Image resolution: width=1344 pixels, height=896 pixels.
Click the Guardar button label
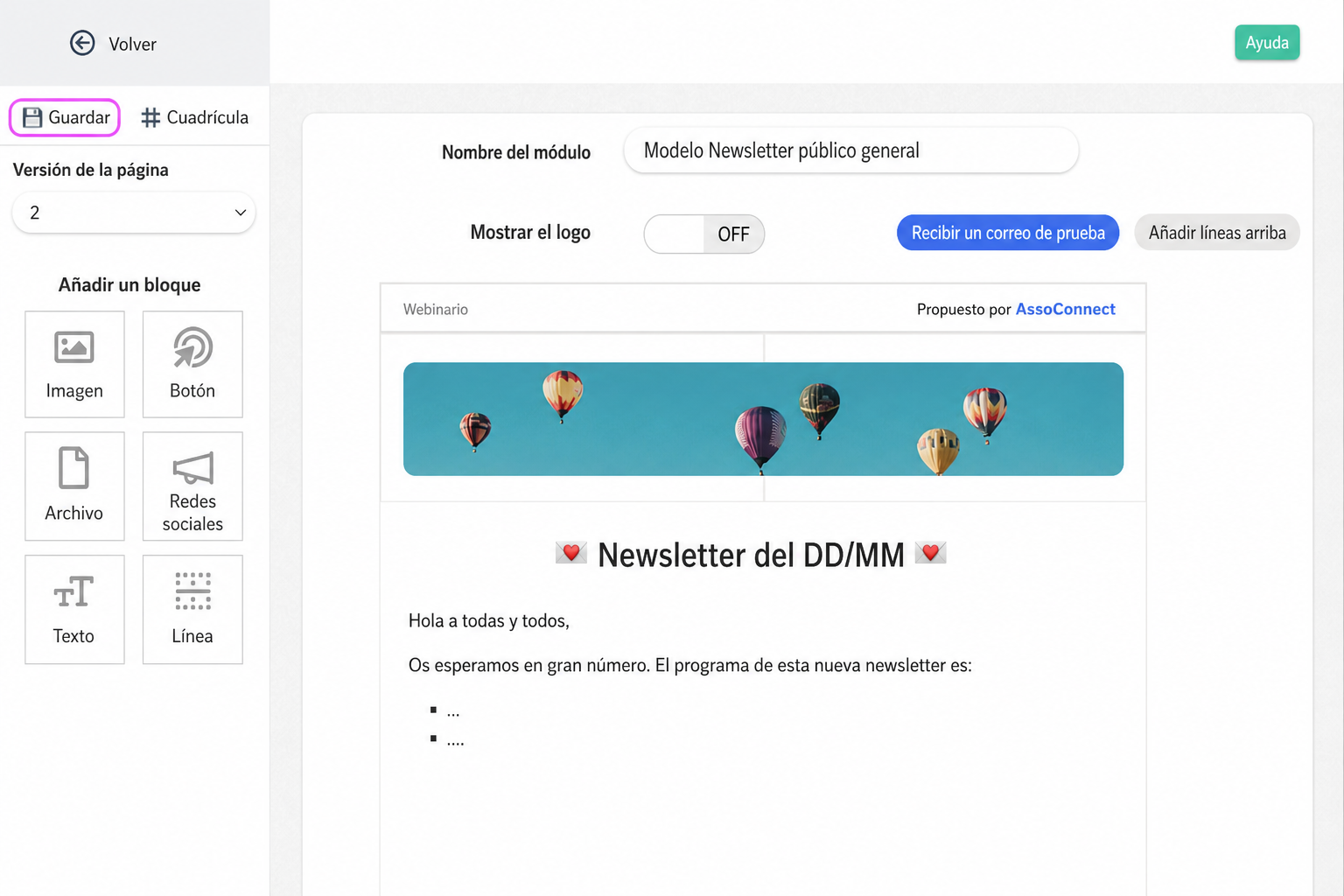tap(79, 117)
